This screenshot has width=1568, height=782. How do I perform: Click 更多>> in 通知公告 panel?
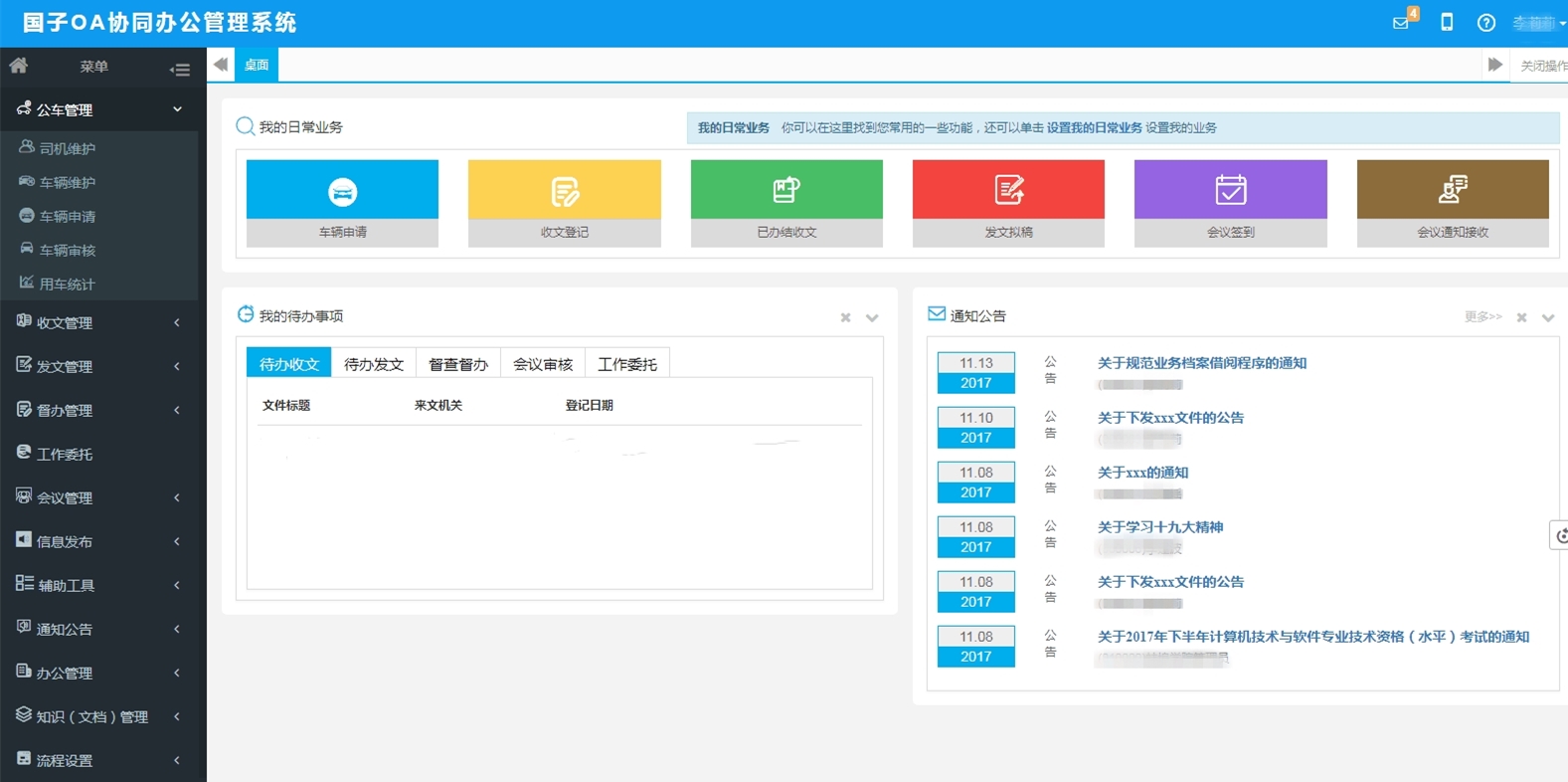pyautogui.click(x=1482, y=316)
